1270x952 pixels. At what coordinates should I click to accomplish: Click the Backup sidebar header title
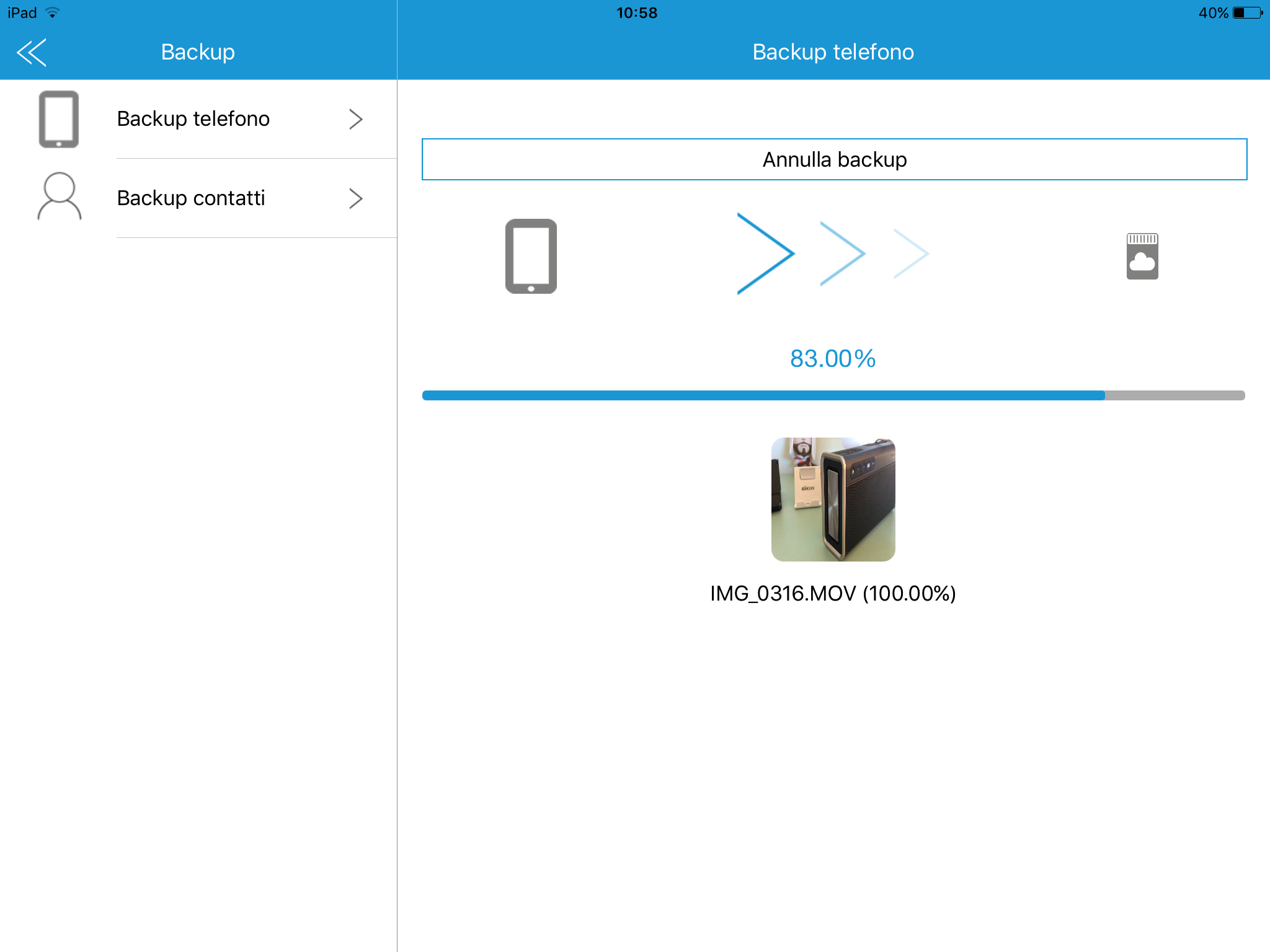(x=198, y=52)
